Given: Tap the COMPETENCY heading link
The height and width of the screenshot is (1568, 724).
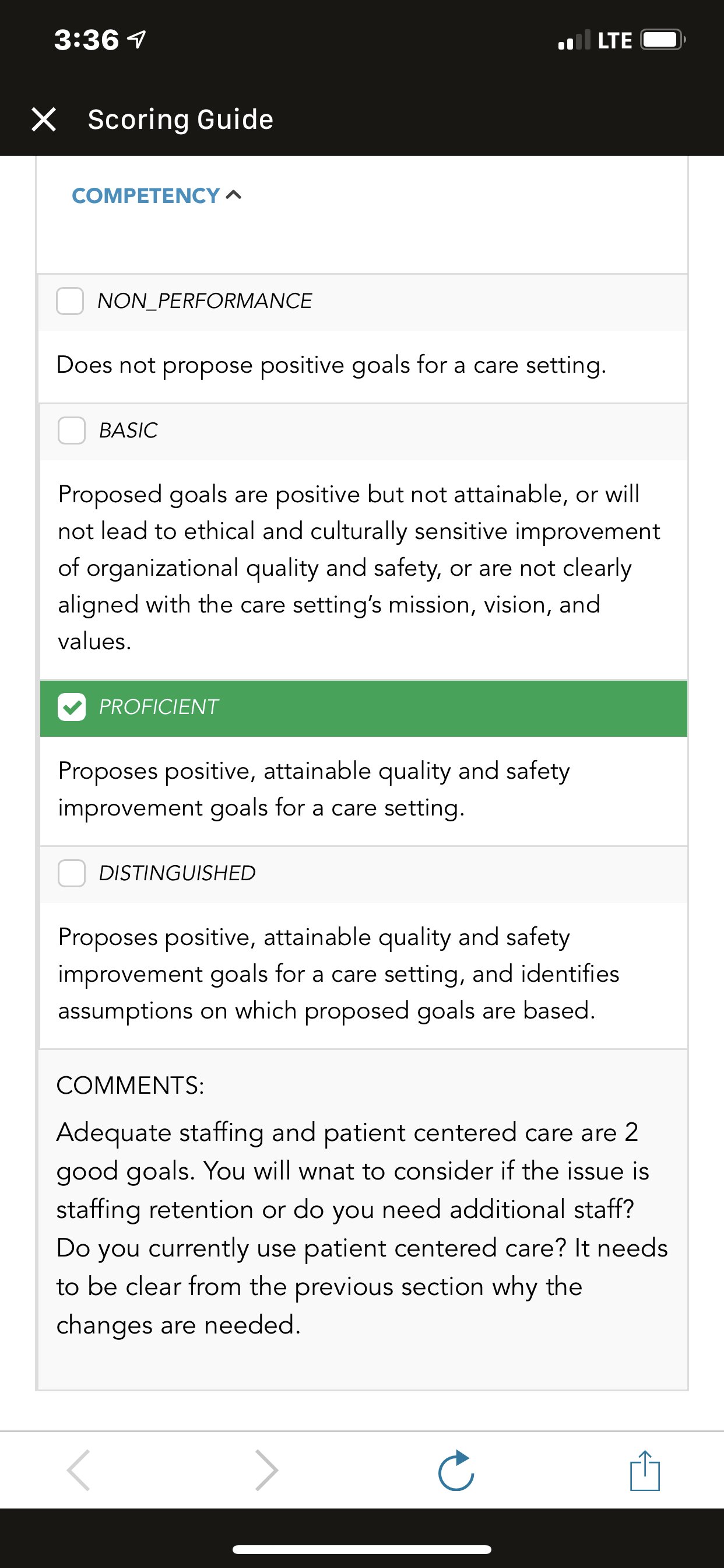Looking at the screenshot, I should 146,196.
